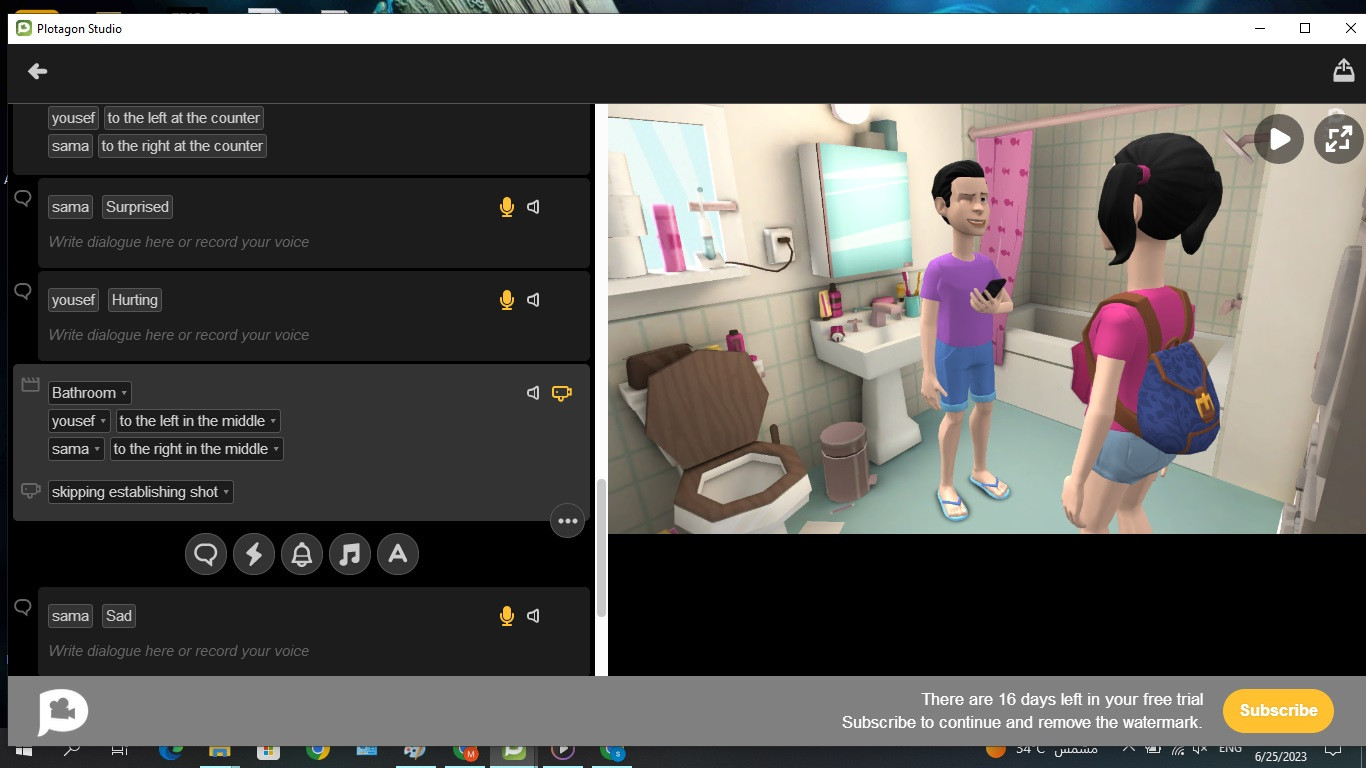
Task: Click speech bubble icon beside sama Surprised
Action: 23,198
